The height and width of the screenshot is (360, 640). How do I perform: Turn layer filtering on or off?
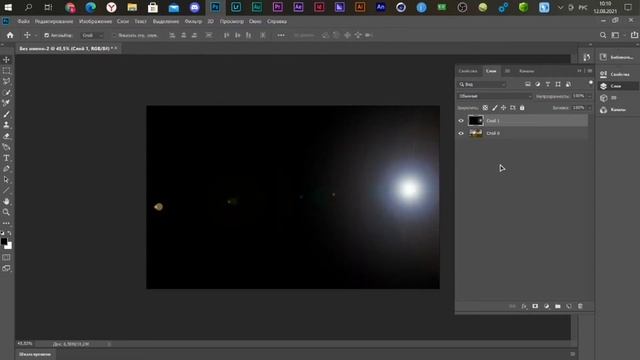tap(591, 83)
